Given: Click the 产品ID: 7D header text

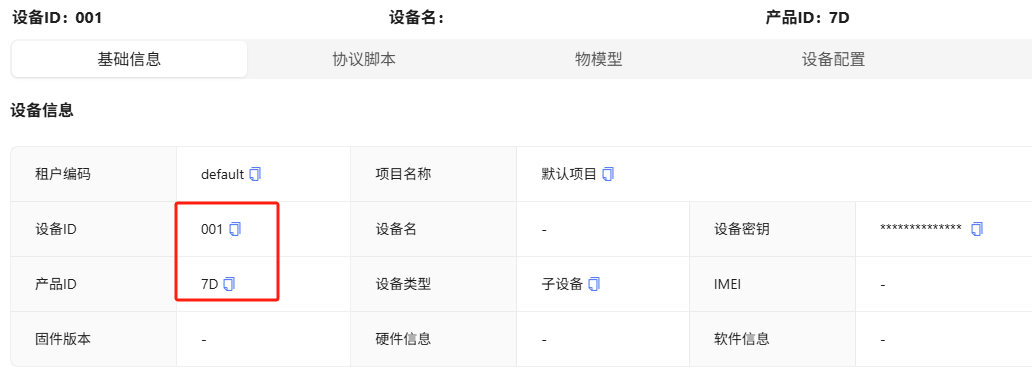Looking at the screenshot, I should (x=808, y=18).
